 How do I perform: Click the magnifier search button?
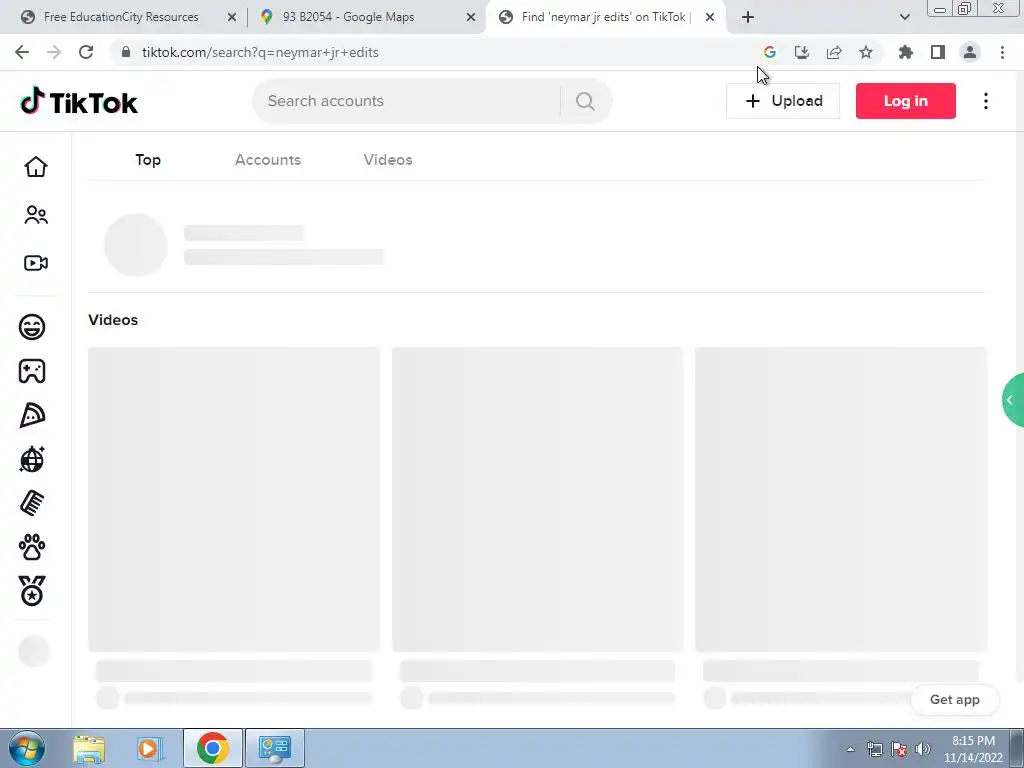pos(585,101)
